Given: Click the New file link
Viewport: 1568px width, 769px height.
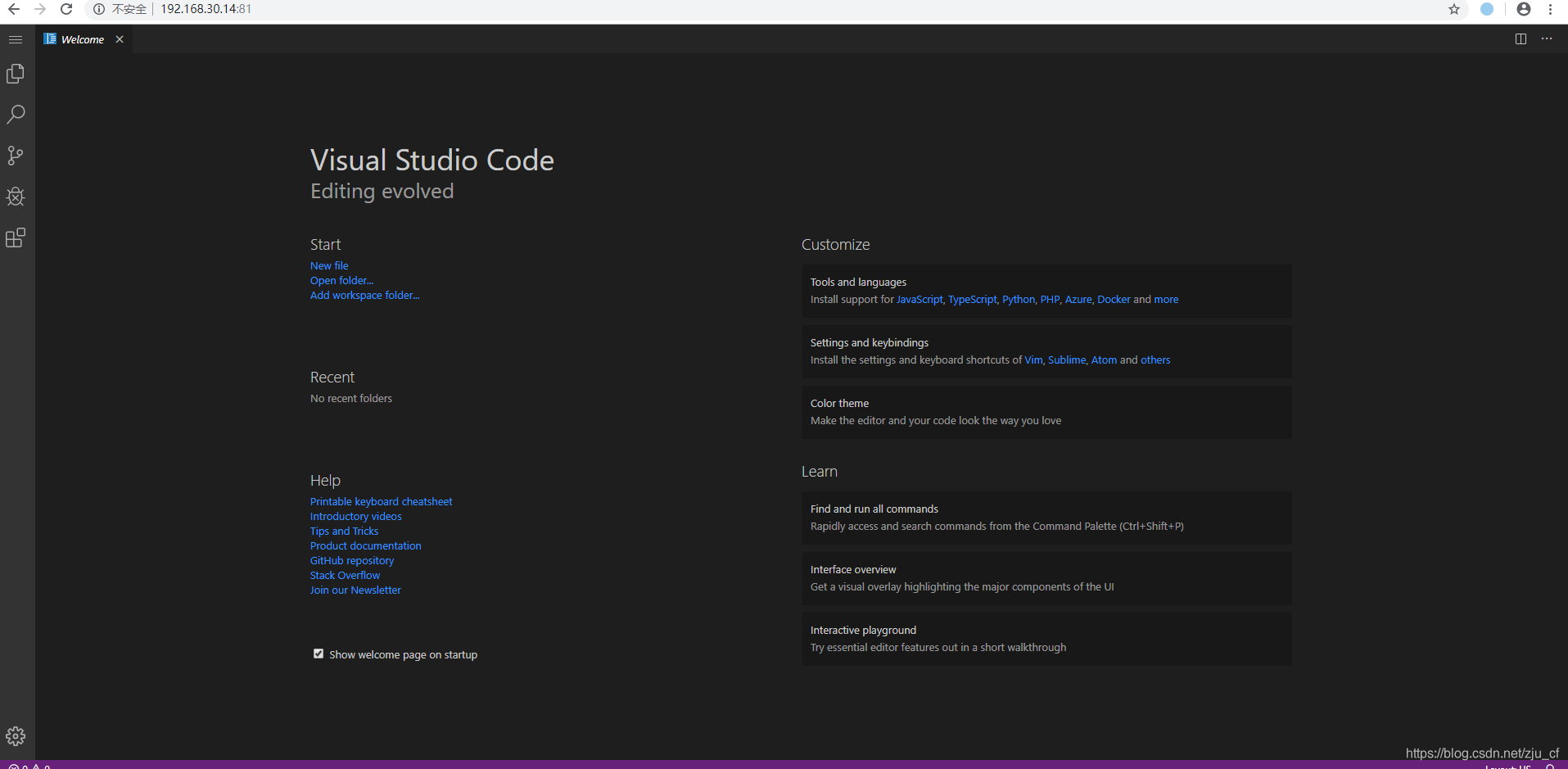Looking at the screenshot, I should click(x=329, y=265).
